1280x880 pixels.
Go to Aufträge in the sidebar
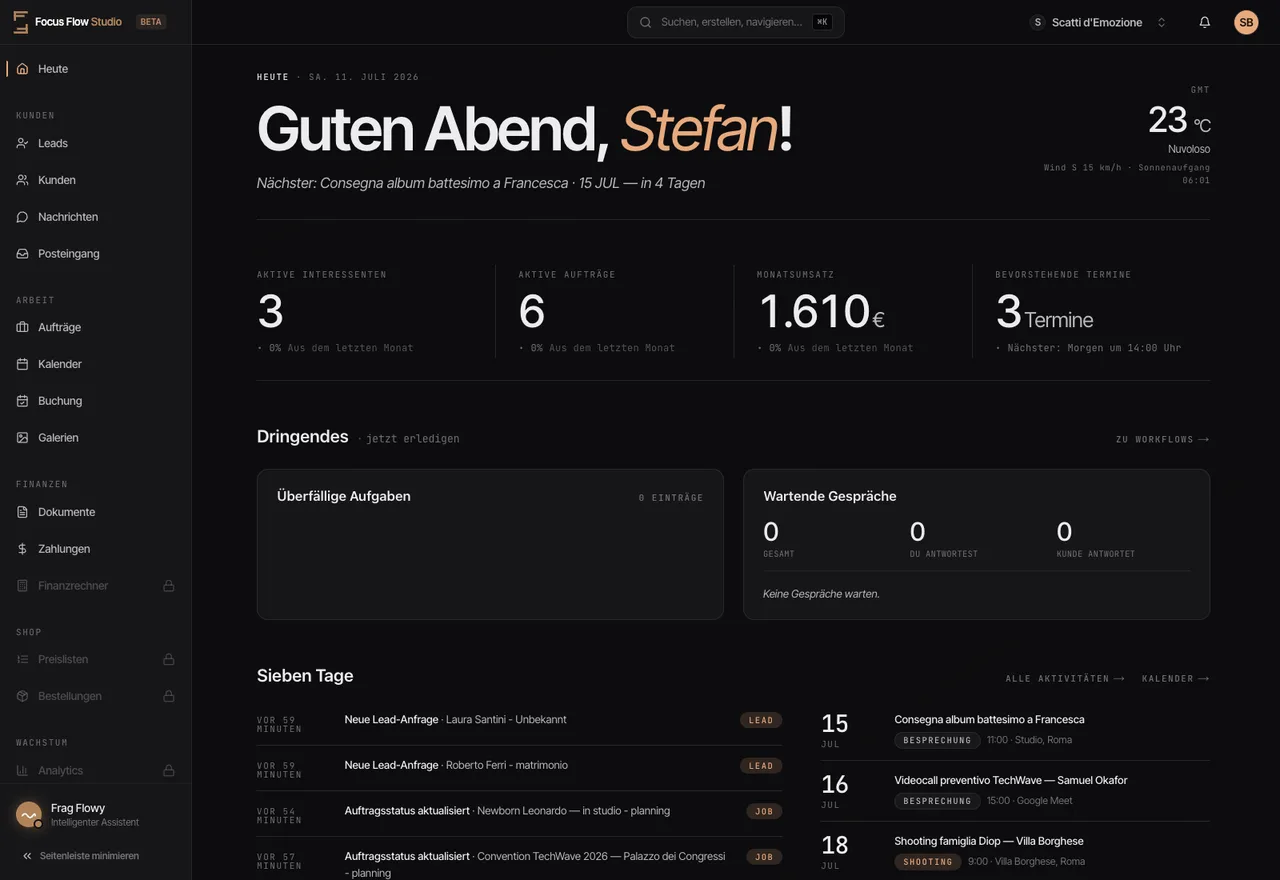[x=95, y=327]
